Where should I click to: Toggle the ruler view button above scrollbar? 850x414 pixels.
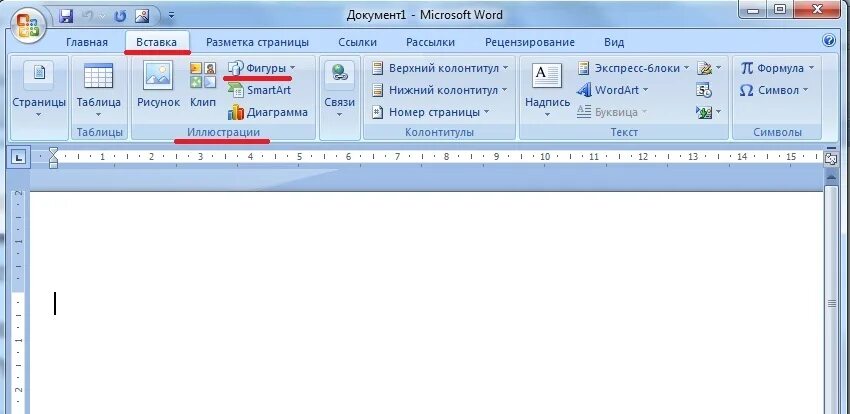coord(830,158)
